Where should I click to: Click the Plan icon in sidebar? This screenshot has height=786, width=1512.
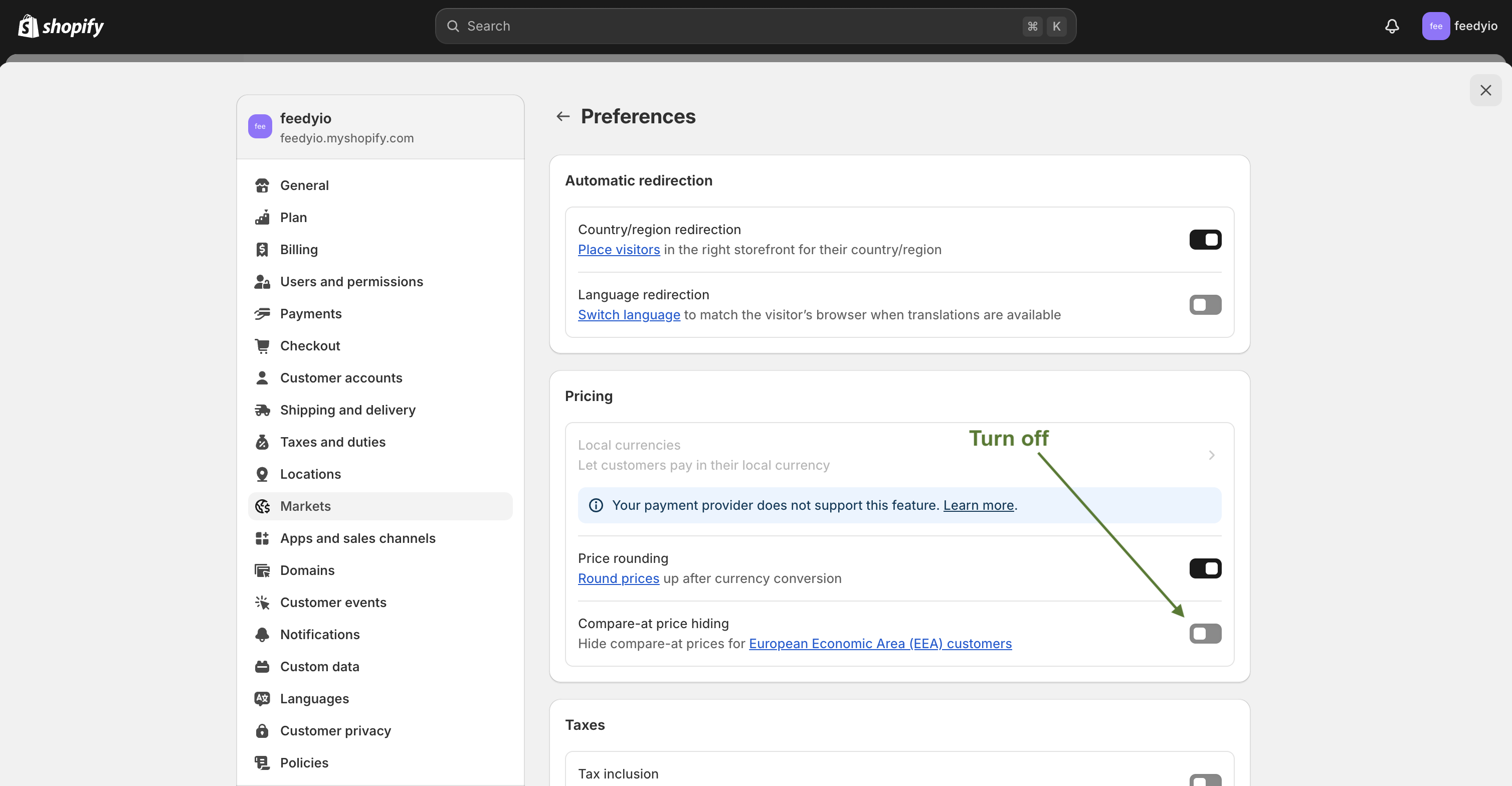[262, 217]
